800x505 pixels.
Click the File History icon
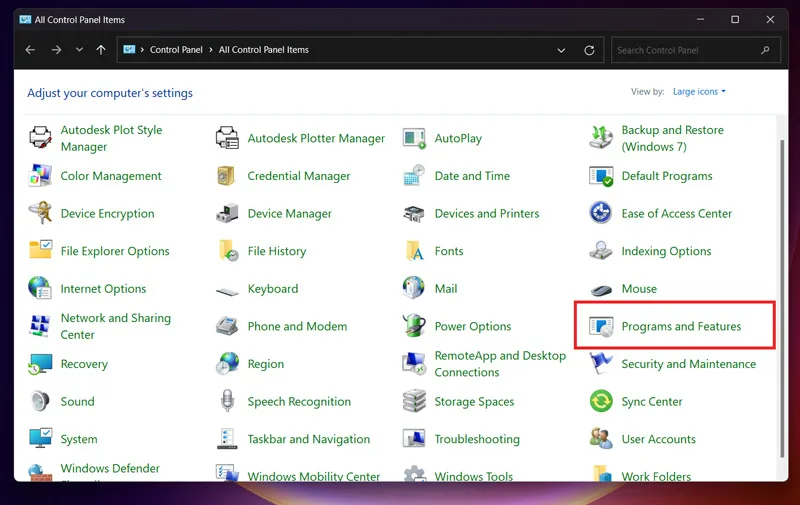click(x=228, y=250)
